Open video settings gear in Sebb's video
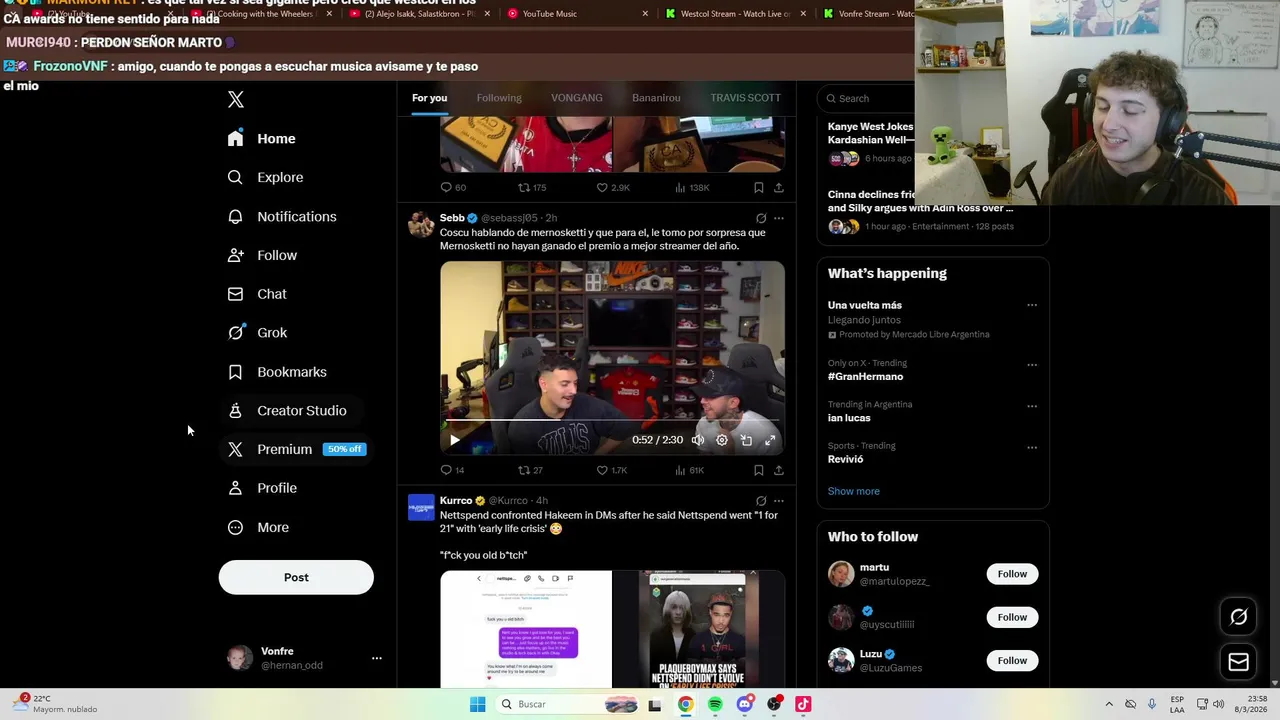 [722, 440]
